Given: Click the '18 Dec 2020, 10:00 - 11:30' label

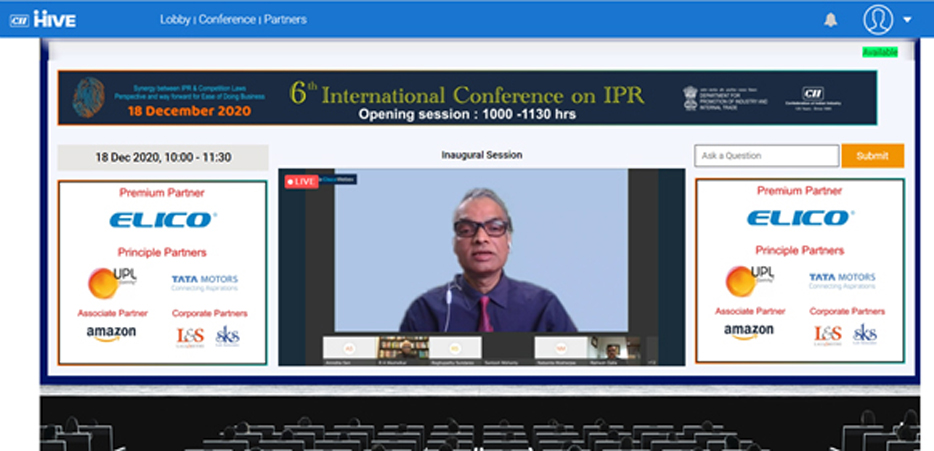Looking at the screenshot, I should (163, 158).
